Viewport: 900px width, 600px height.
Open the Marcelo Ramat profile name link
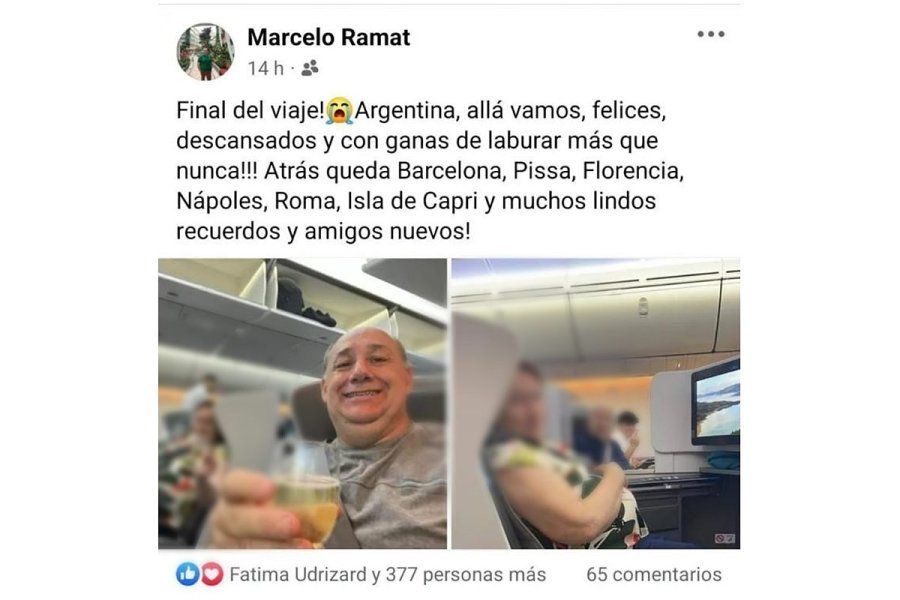pos(328,37)
